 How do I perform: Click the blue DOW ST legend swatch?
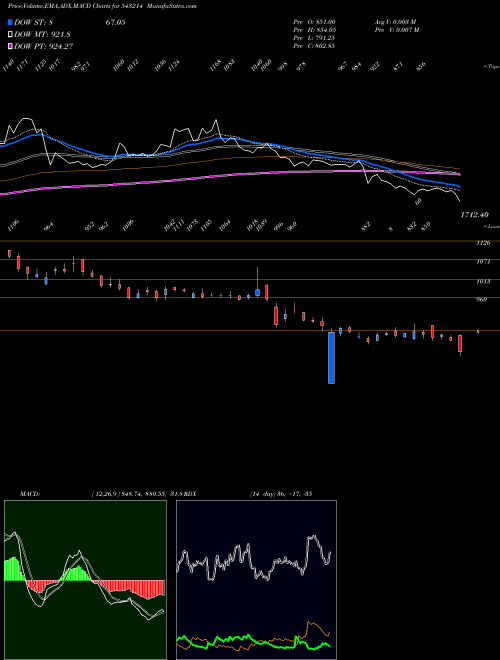coord(10,23)
